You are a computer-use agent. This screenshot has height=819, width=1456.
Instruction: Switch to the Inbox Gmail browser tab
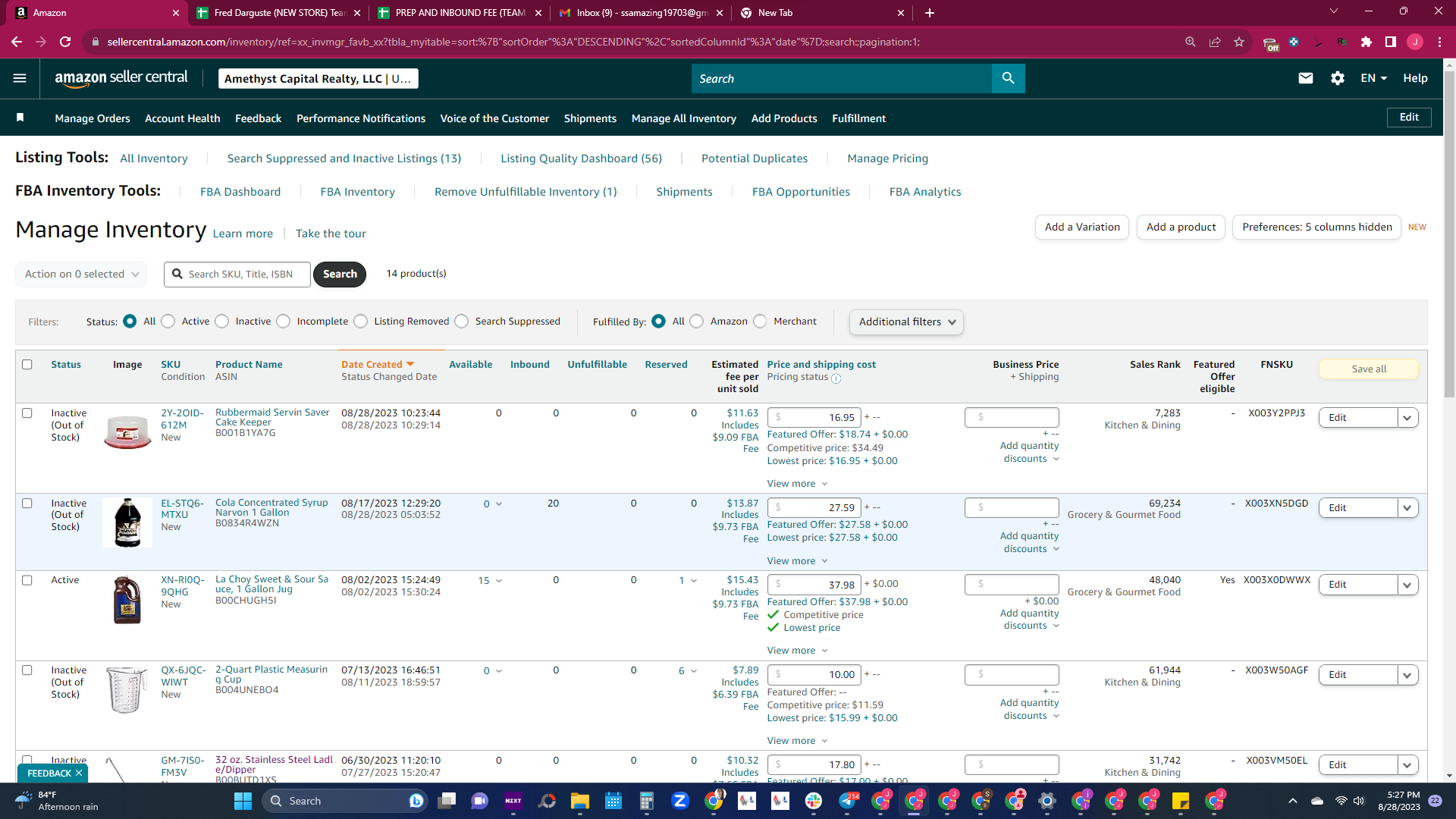point(641,13)
